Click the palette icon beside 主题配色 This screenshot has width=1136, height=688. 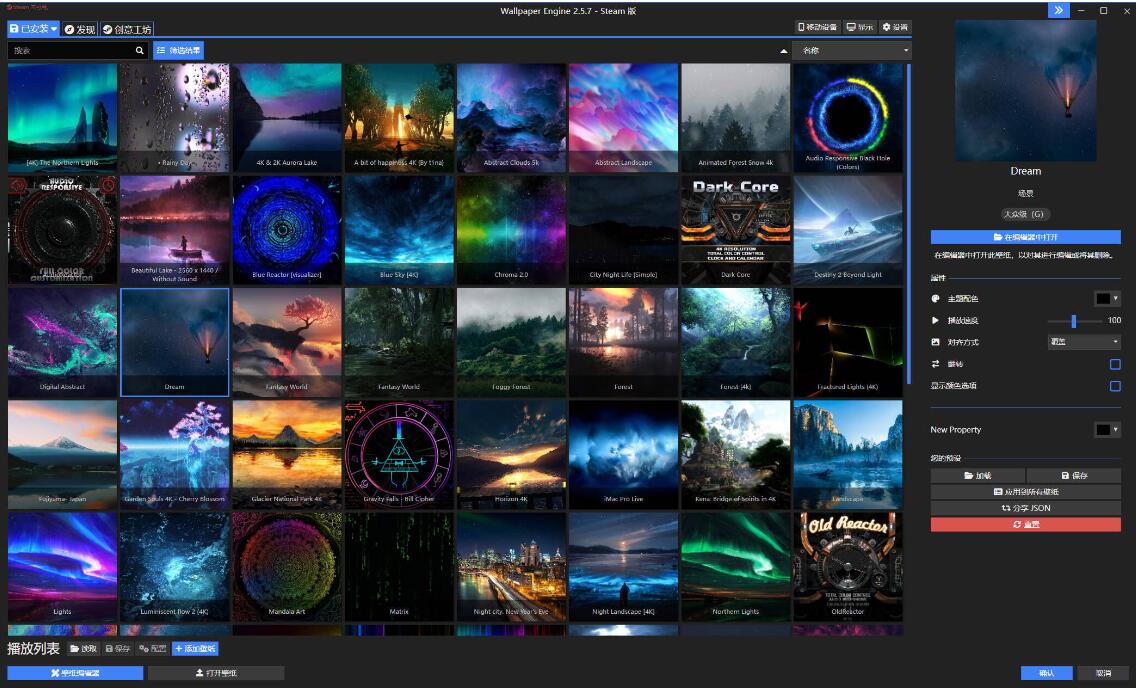click(935, 298)
